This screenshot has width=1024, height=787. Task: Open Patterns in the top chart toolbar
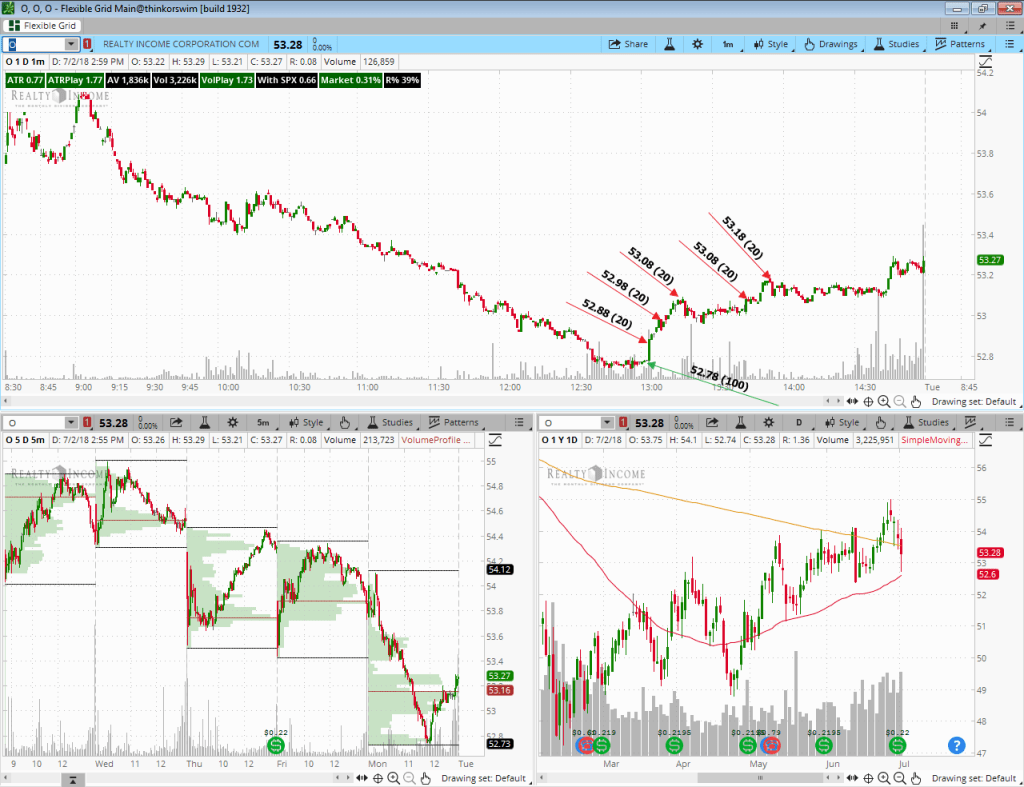[x=960, y=44]
